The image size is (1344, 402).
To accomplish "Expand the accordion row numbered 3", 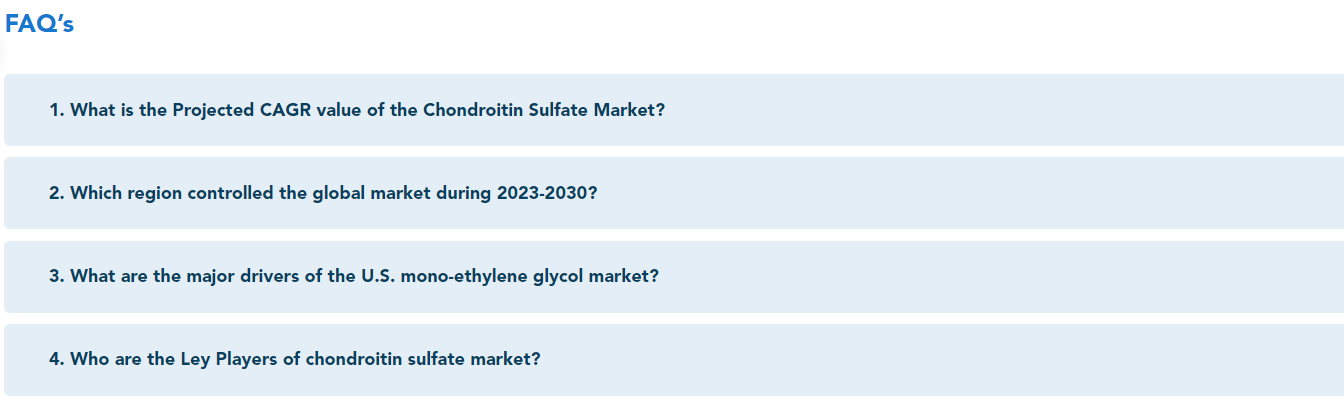I will [x=674, y=276].
